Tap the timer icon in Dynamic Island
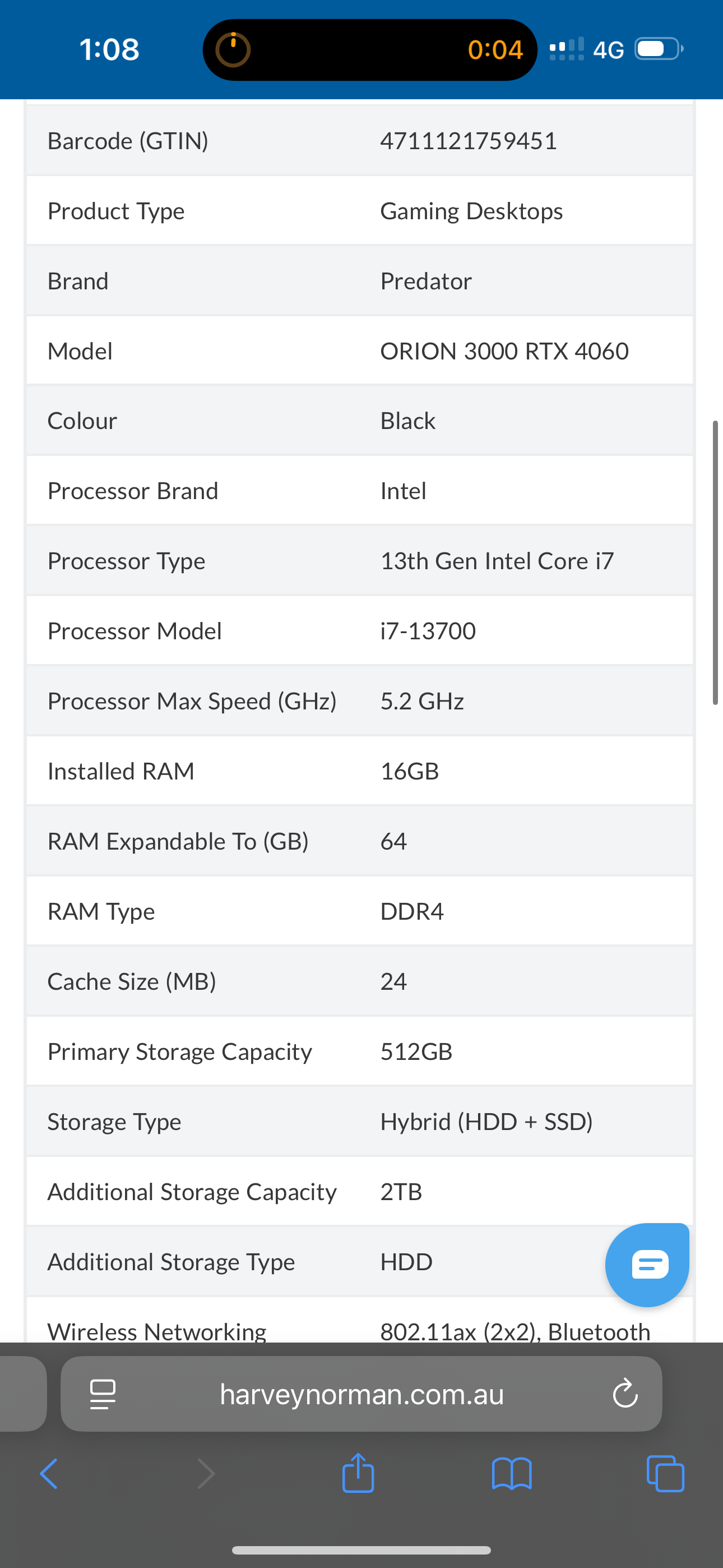The image size is (723, 1568). click(233, 49)
